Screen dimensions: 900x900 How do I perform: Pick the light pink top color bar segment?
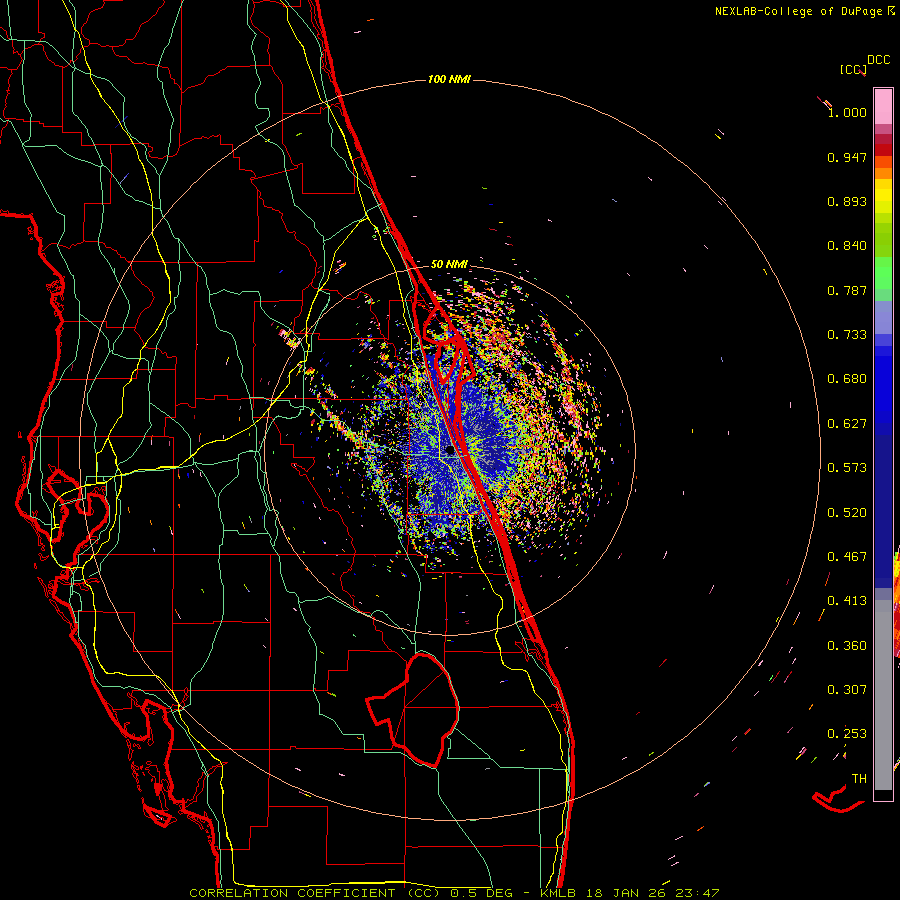click(x=883, y=106)
